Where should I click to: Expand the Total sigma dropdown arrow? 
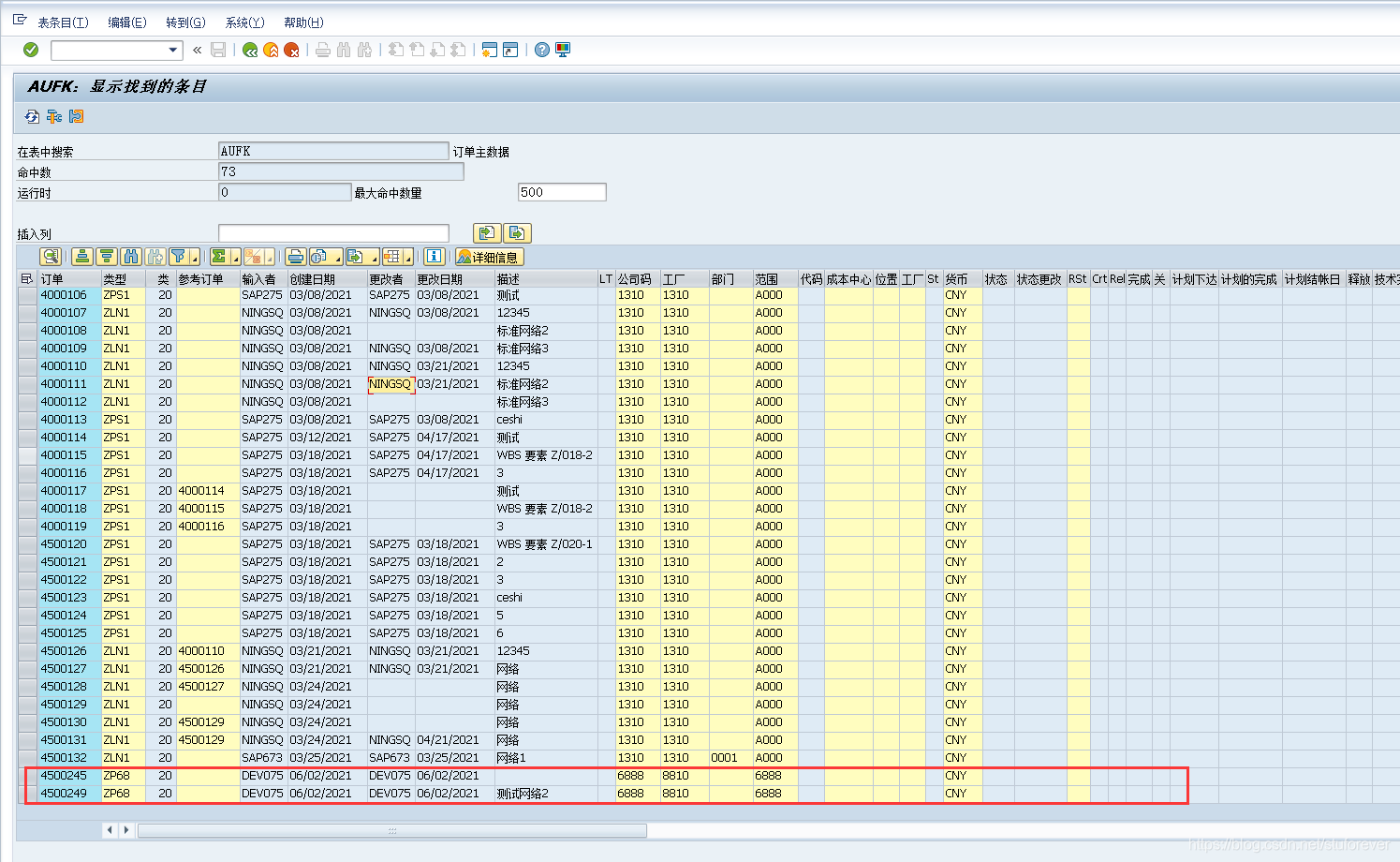(x=236, y=258)
